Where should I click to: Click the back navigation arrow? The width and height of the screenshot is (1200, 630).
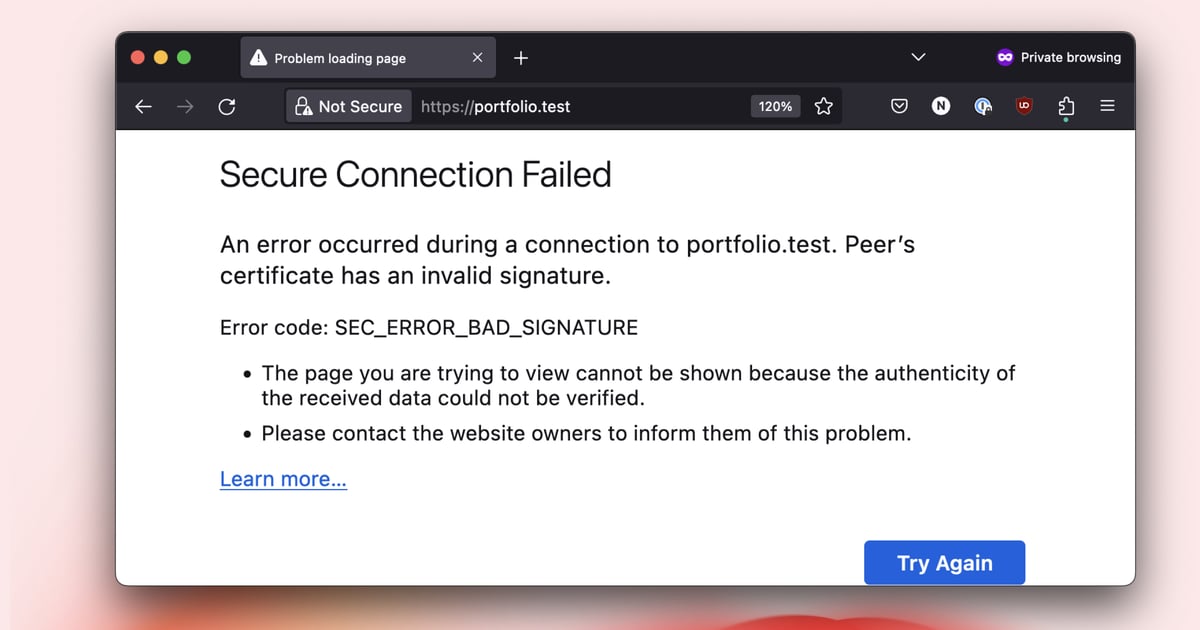point(143,106)
